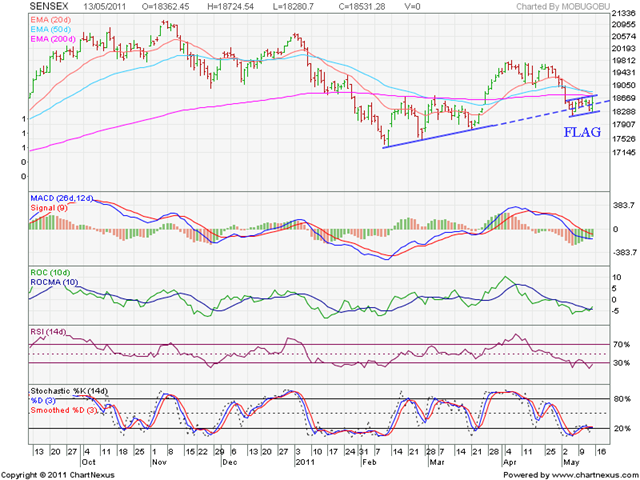Click the 18669 price axis label
This screenshot has width=640, height=480.
(623, 98)
